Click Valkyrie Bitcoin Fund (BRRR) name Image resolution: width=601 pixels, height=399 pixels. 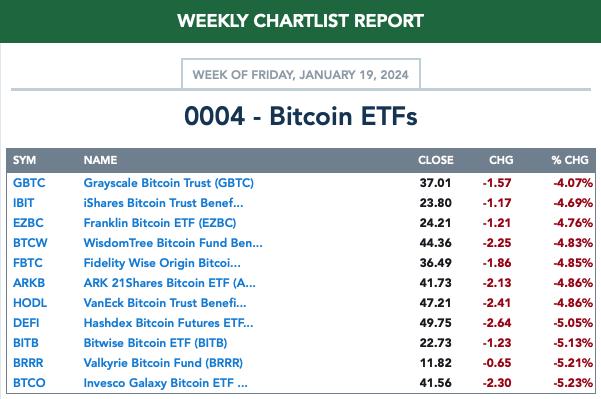coord(163,363)
